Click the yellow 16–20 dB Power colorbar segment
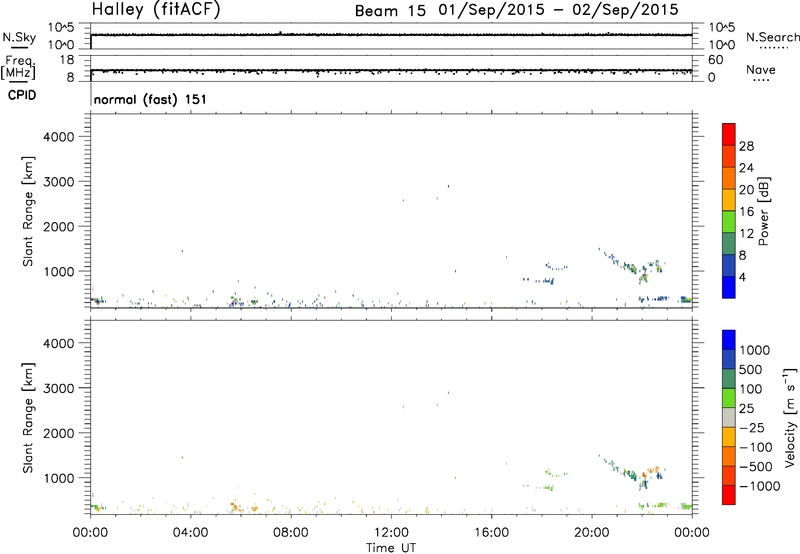The image size is (800, 554). [729, 199]
